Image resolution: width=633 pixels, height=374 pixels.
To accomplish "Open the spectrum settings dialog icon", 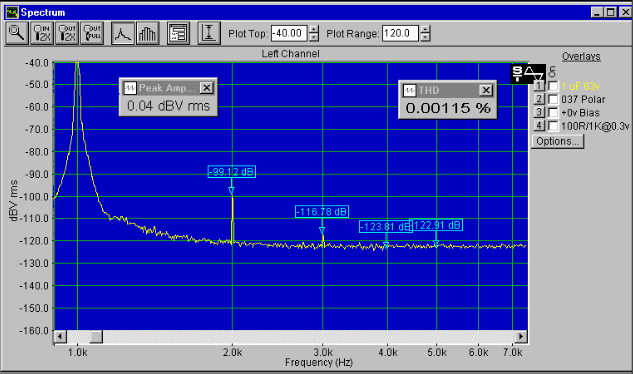I will point(178,33).
